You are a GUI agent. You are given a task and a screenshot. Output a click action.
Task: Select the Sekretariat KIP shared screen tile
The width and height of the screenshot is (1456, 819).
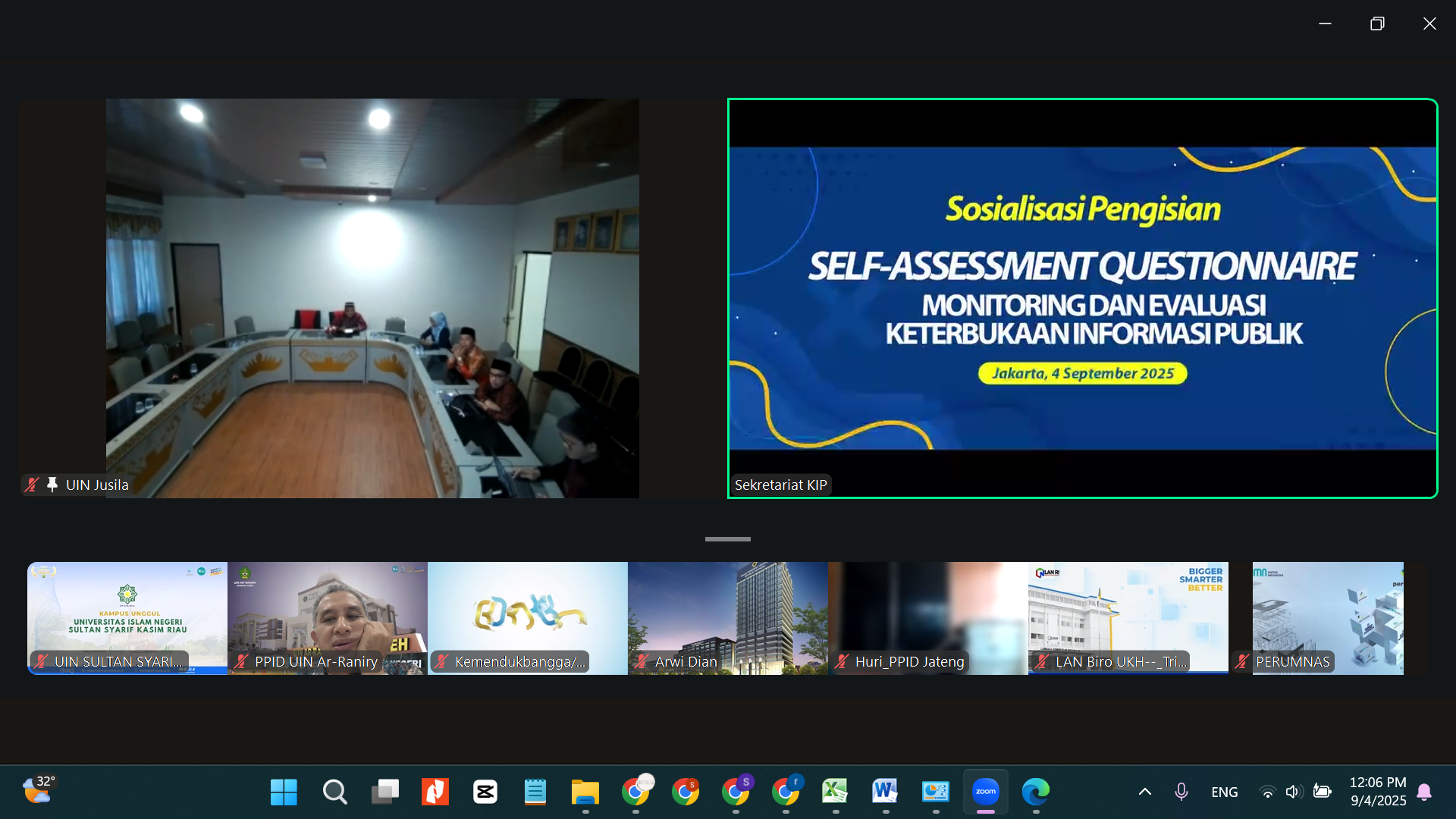pyautogui.click(x=1082, y=298)
